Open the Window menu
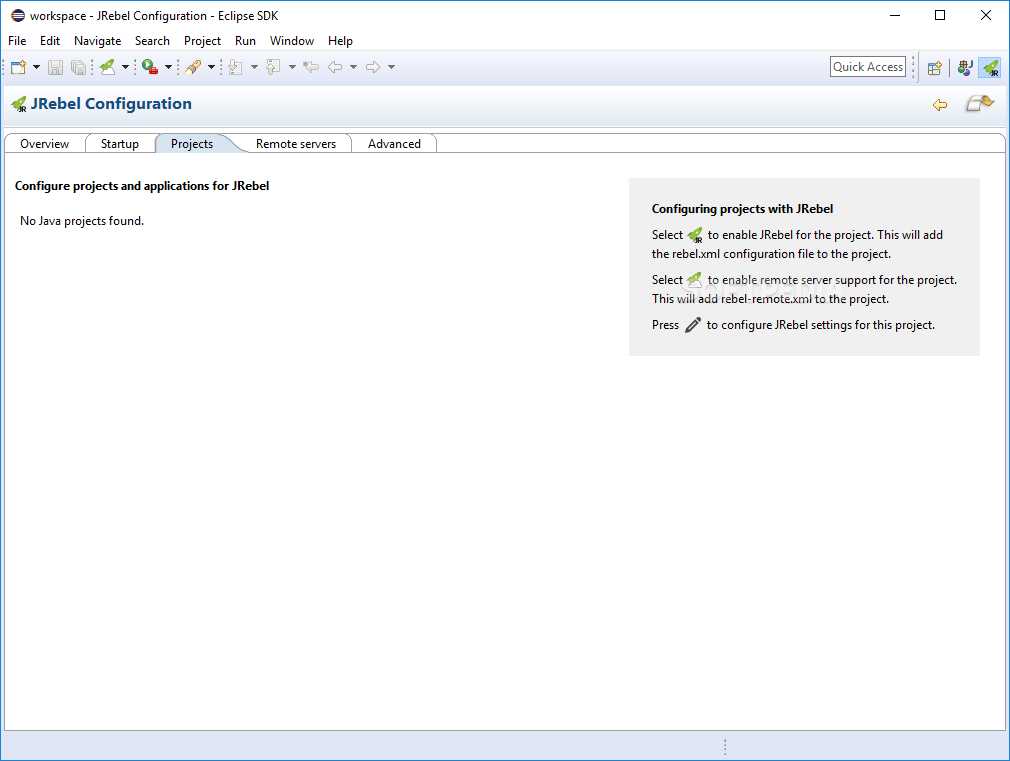This screenshot has height=761, width=1010. pos(292,41)
